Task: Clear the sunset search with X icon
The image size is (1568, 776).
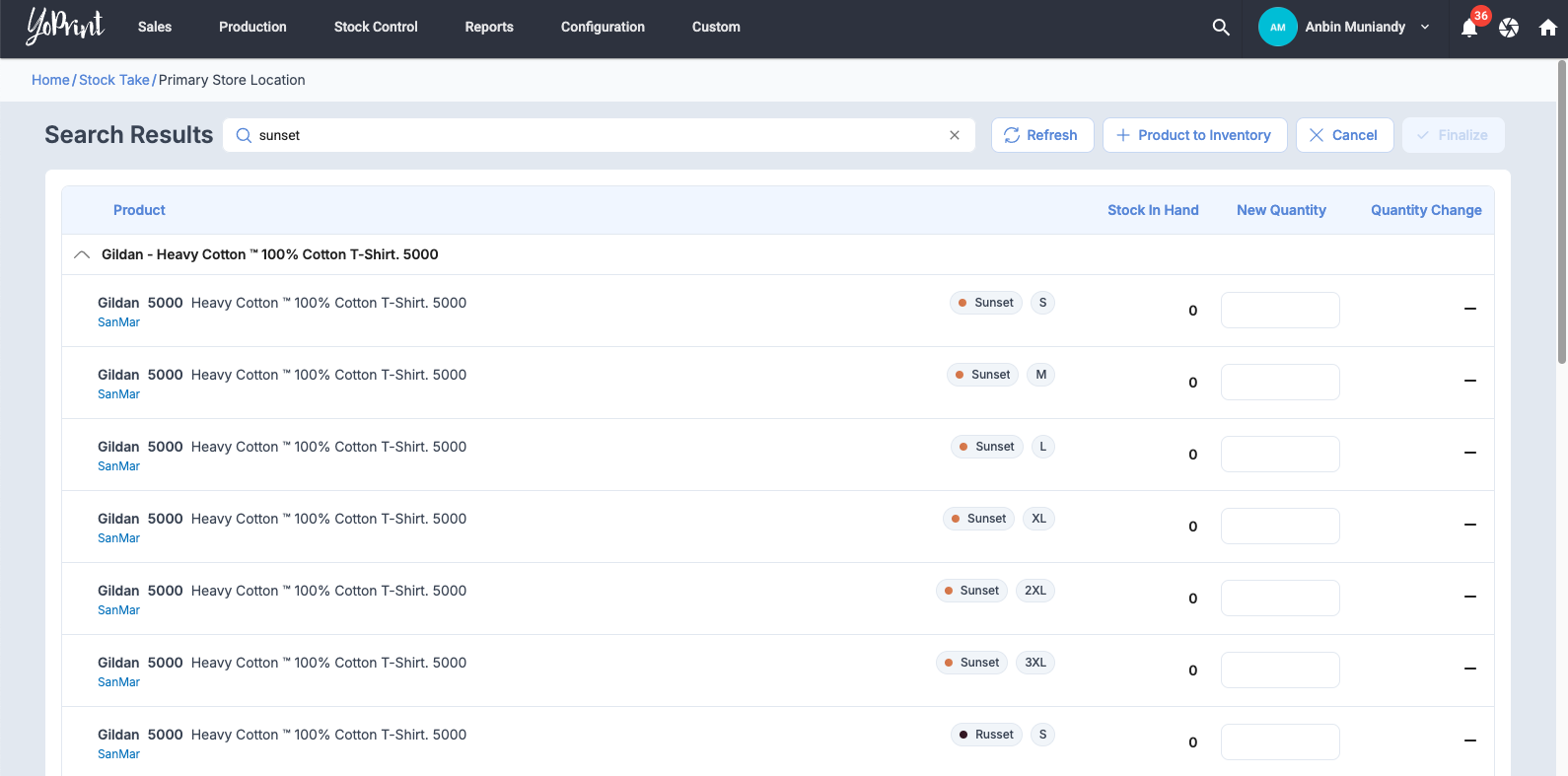Action: 954,135
